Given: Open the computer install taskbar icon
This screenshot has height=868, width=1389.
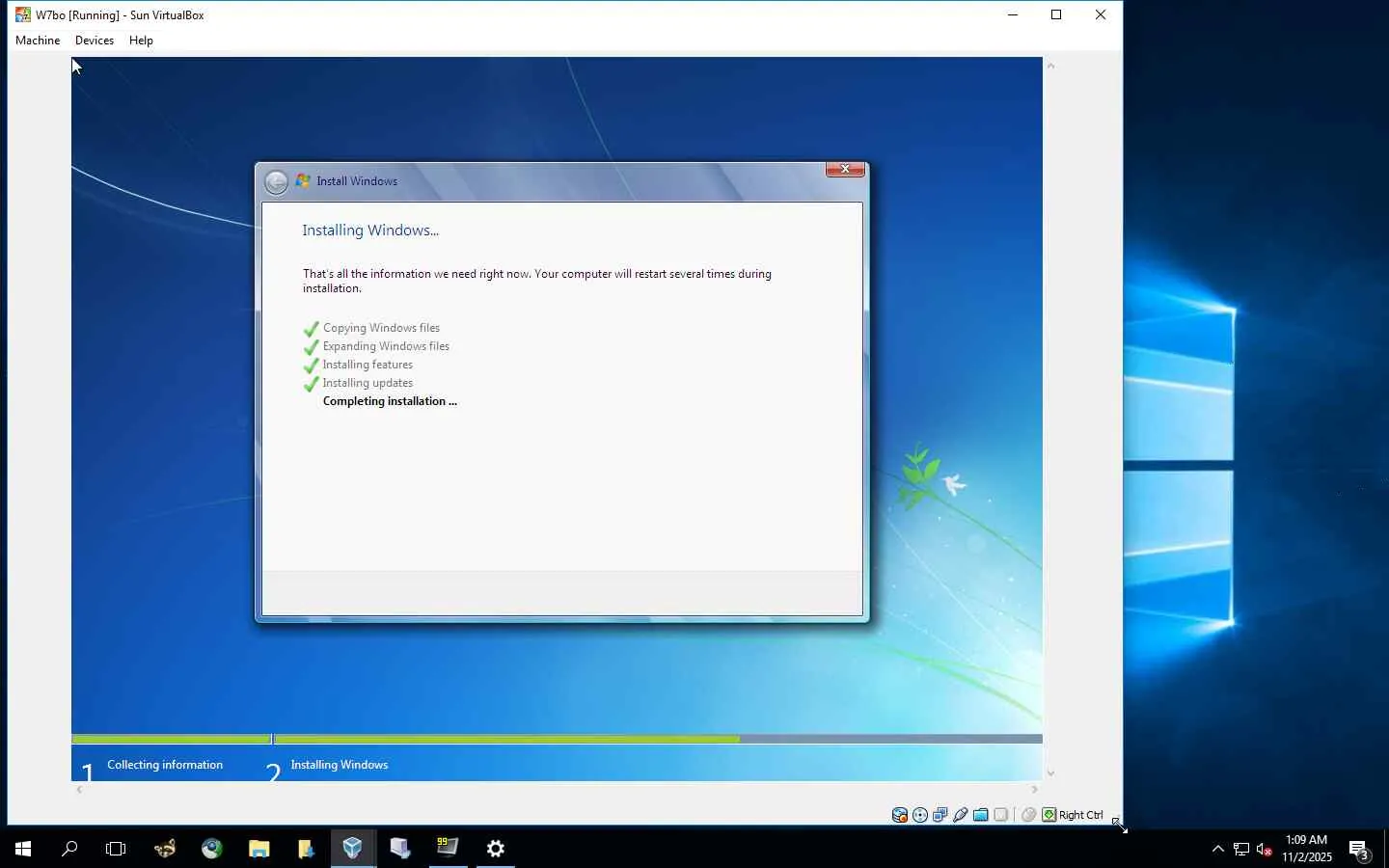Looking at the screenshot, I should click(x=400, y=849).
